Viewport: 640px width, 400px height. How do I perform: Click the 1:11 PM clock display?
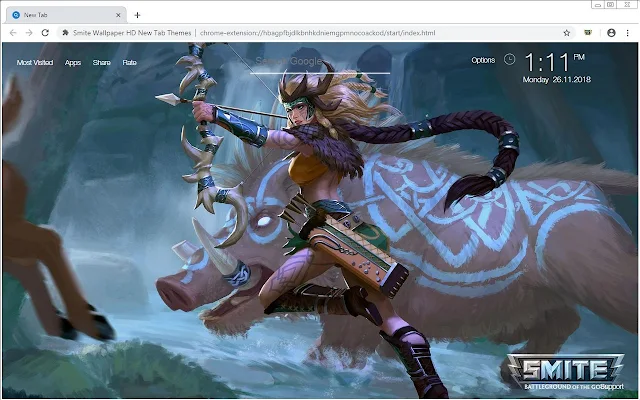tap(554, 62)
